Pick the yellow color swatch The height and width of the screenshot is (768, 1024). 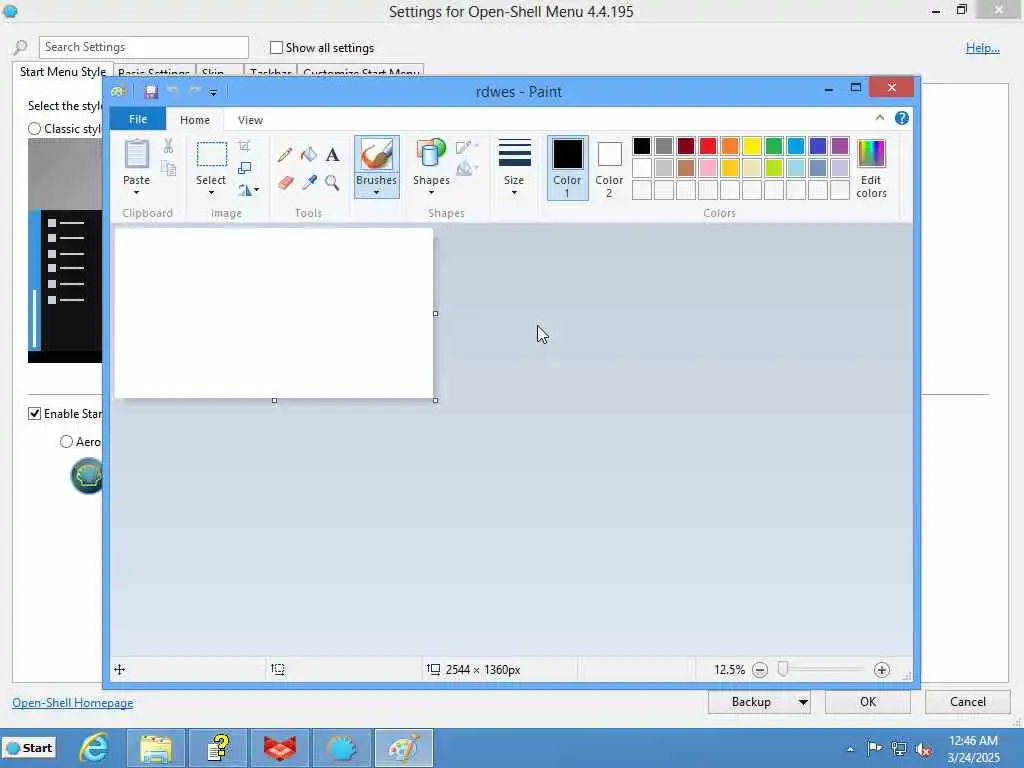click(x=752, y=146)
